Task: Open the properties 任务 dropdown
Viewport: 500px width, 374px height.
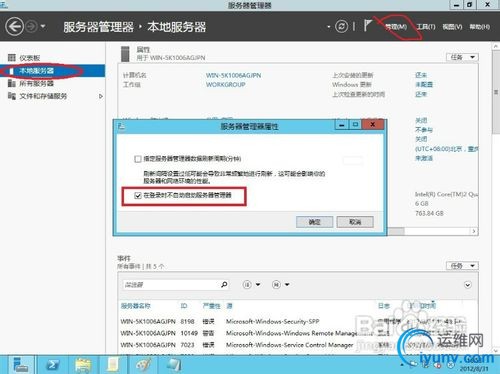Action: (x=462, y=57)
